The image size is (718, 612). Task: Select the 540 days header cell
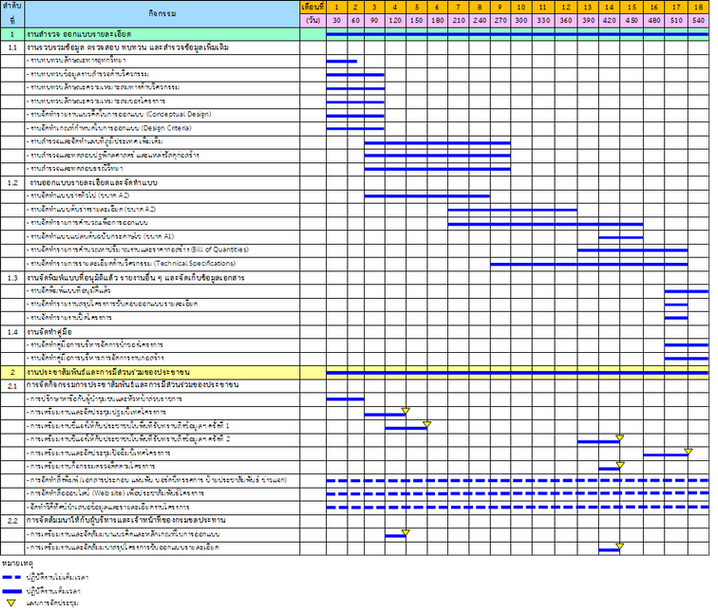pyautogui.click(x=698, y=20)
